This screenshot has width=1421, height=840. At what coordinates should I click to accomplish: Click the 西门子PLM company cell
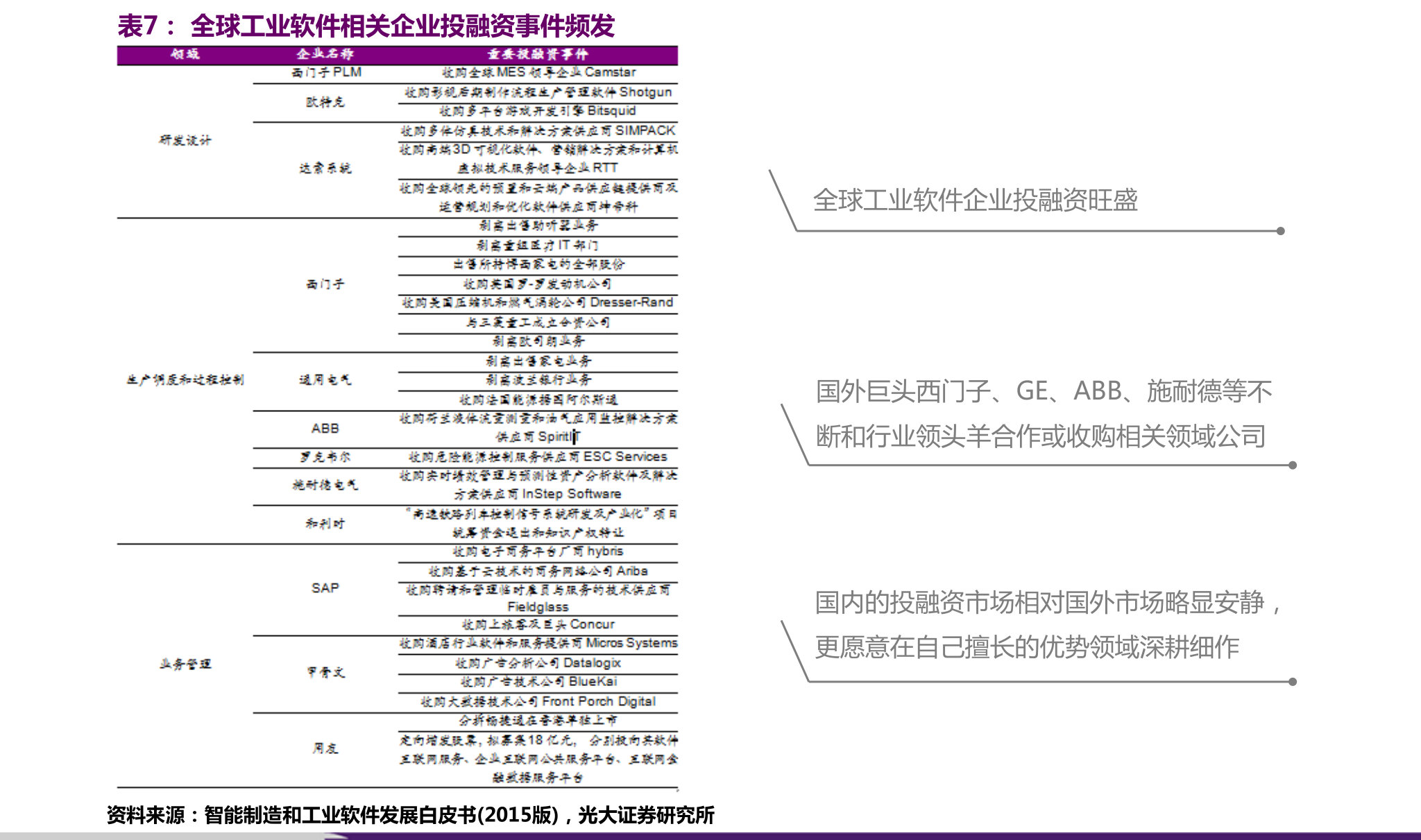(x=326, y=72)
